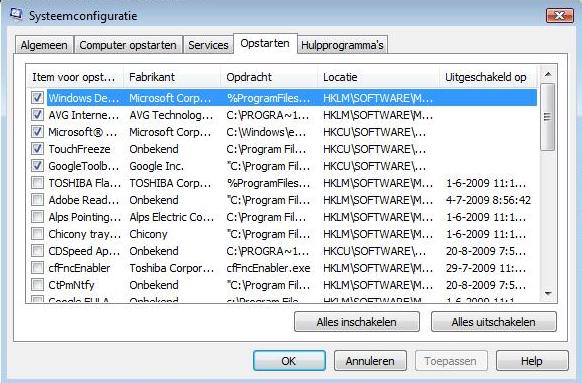Click the Google Inc. manufacturer cell
This screenshot has width=582, height=383.
pyautogui.click(x=157, y=166)
